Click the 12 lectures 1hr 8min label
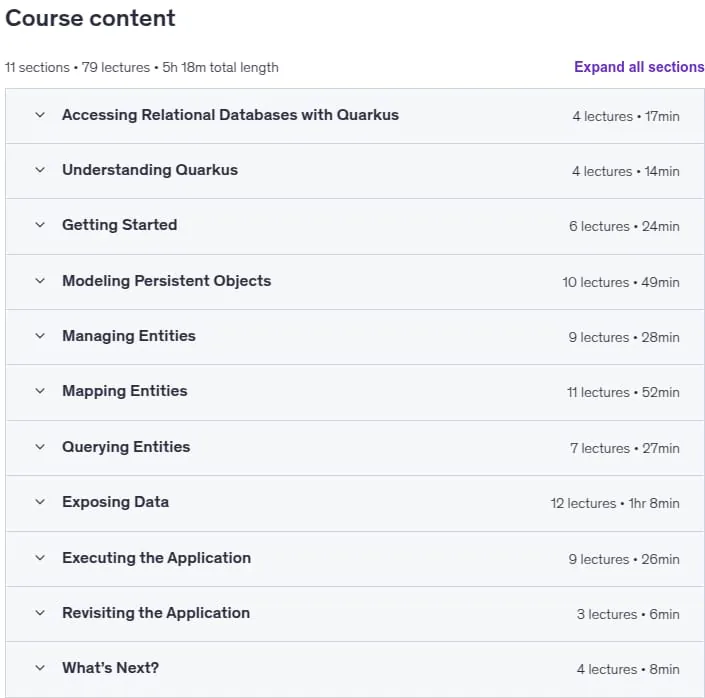This screenshot has width=705, height=698. [615, 503]
